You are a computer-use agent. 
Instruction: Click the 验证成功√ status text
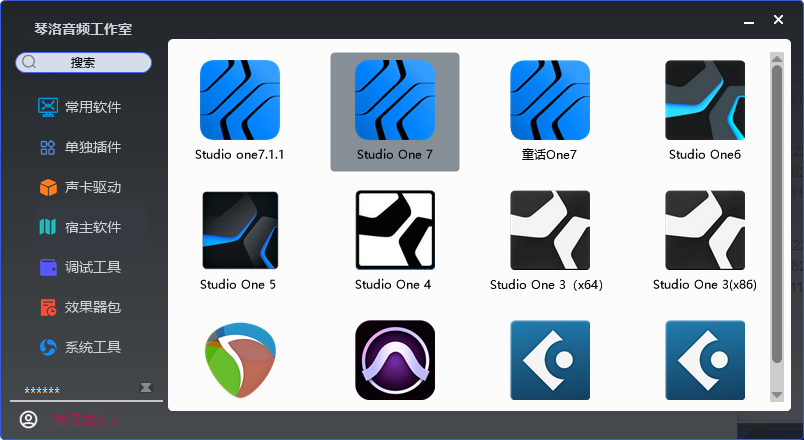click(85, 421)
